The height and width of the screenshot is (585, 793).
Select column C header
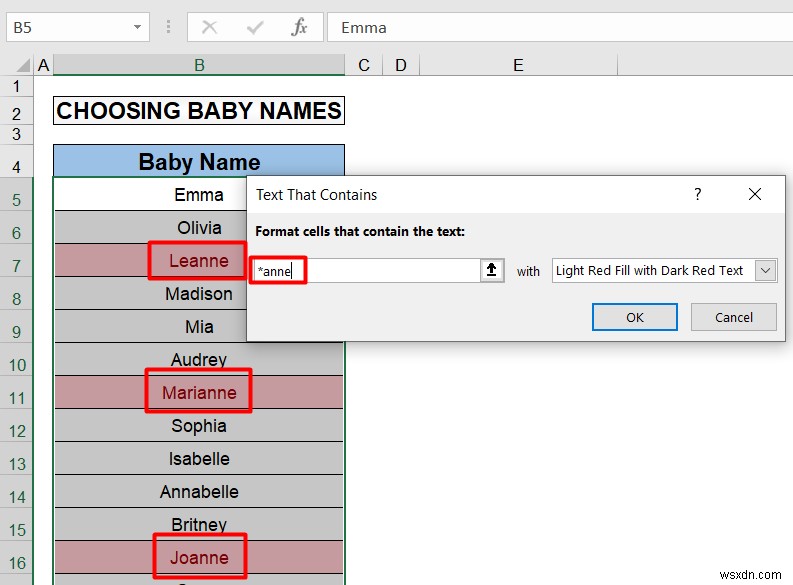[x=364, y=65]
